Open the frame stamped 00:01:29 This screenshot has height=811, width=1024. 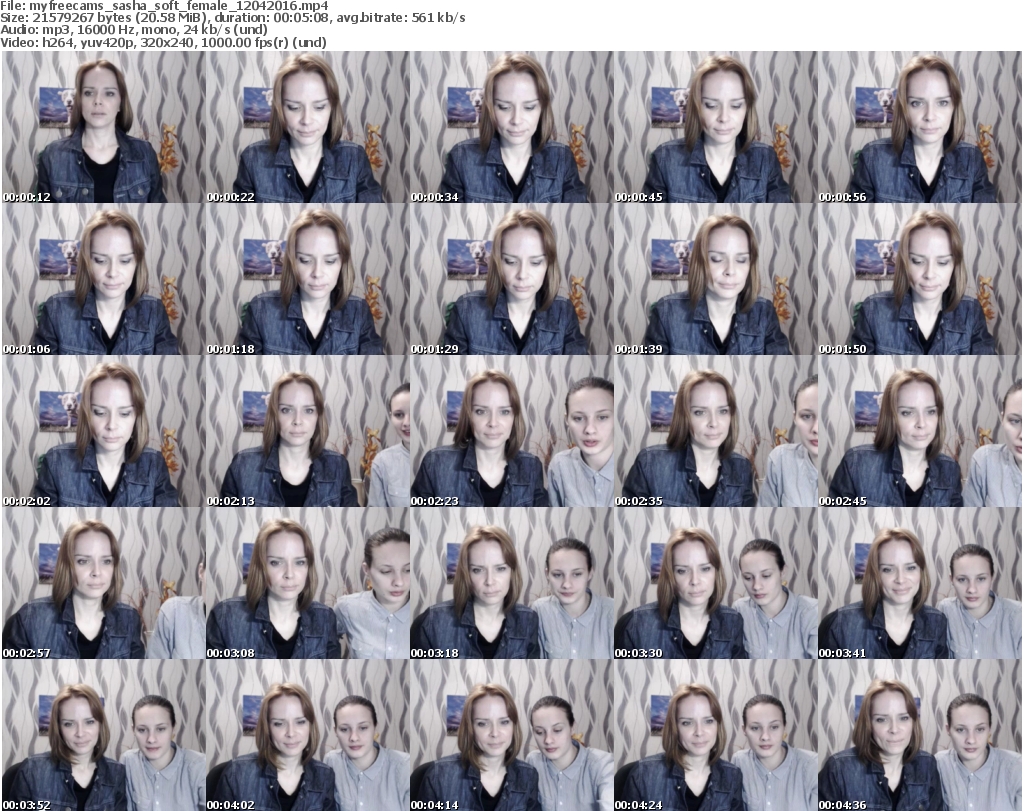511,279
